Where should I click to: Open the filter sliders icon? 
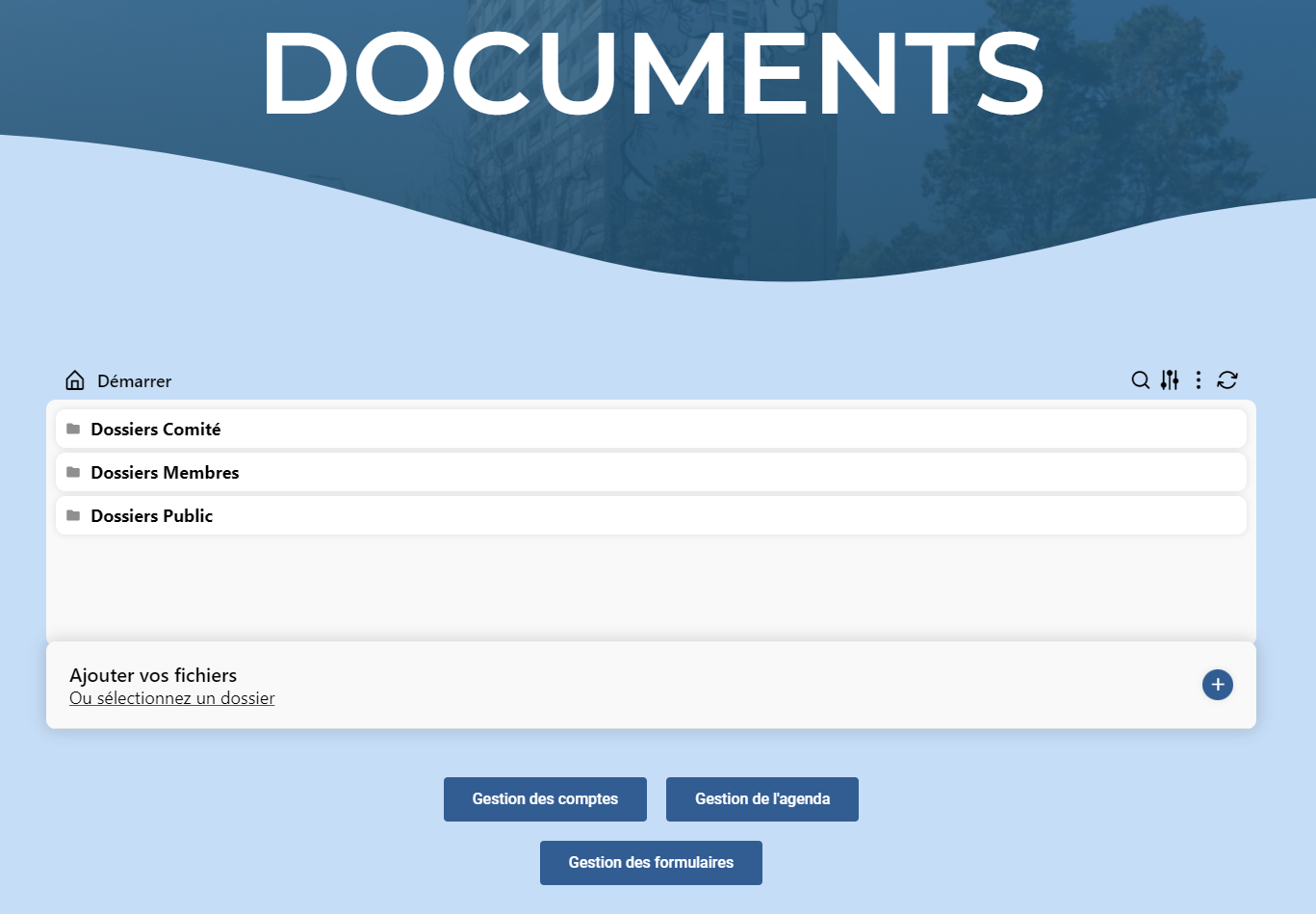coord(1169,380)
